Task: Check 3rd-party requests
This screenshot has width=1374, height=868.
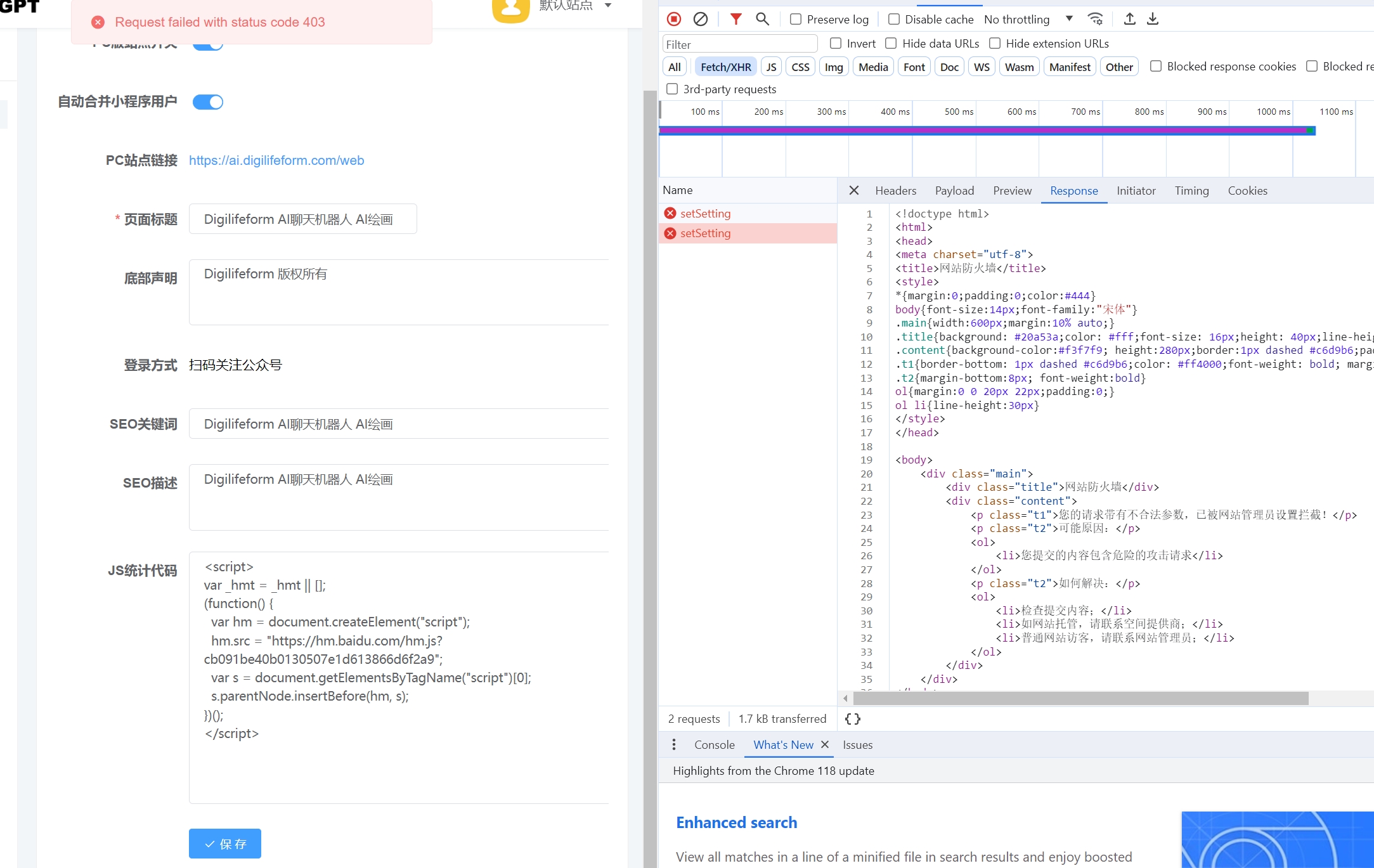Action: click(x=671, y=89)
